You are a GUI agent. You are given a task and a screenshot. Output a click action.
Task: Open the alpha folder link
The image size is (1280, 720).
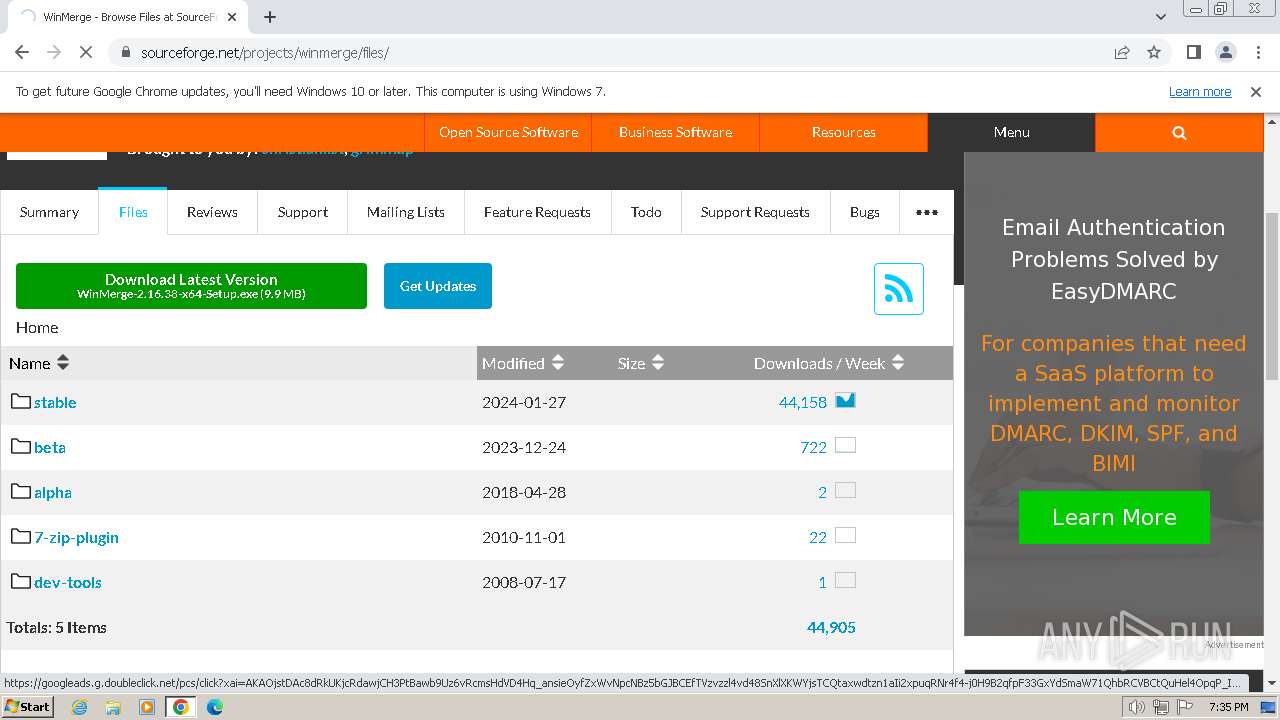click(x=53, y=492)
